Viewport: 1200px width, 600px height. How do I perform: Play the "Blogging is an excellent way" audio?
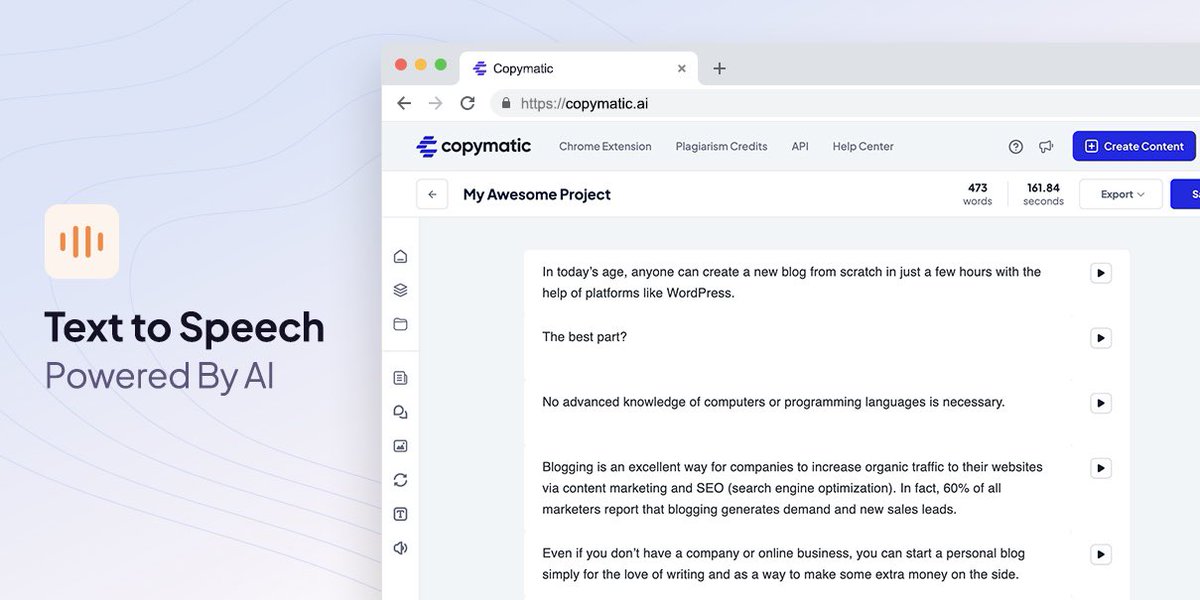(x=1101, y=468)
